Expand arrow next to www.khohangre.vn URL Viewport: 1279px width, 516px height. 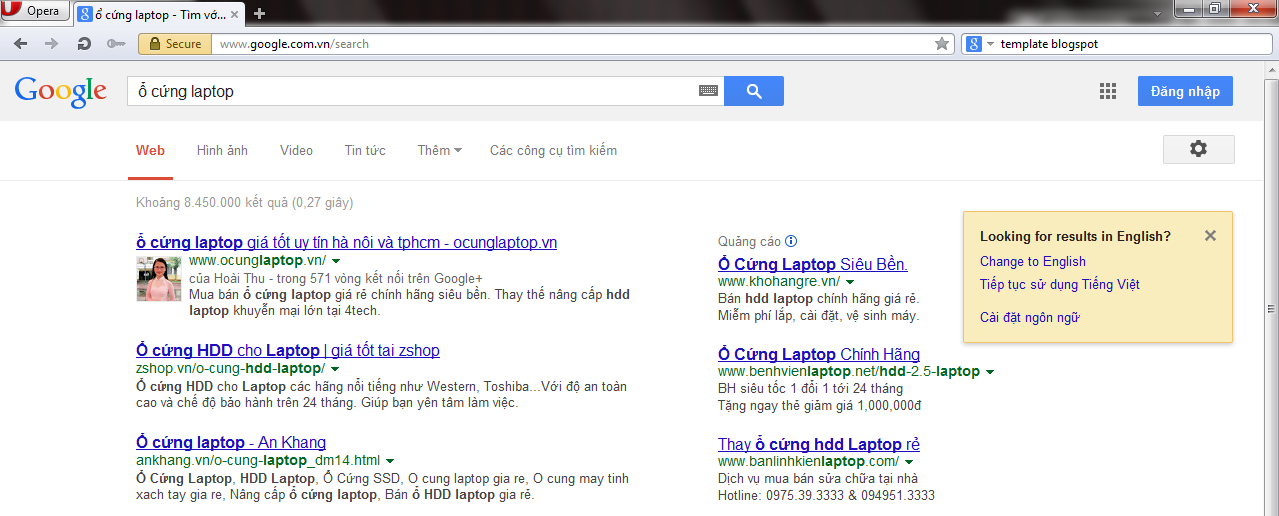849,283
